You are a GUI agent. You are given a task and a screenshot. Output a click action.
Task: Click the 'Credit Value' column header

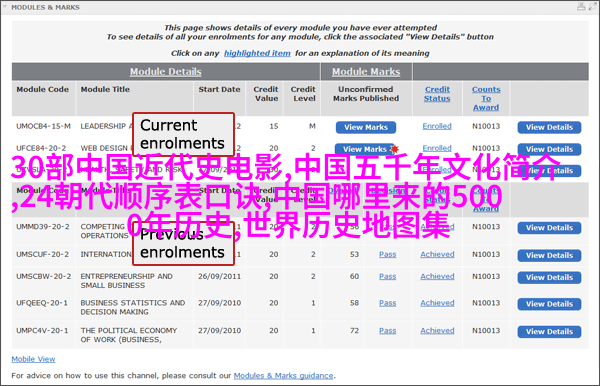click(x=266, y=94)
